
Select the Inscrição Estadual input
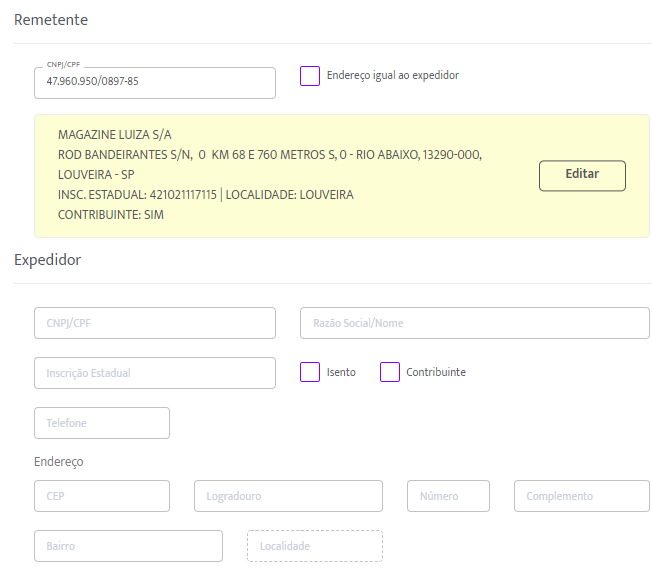coord(155,373)
